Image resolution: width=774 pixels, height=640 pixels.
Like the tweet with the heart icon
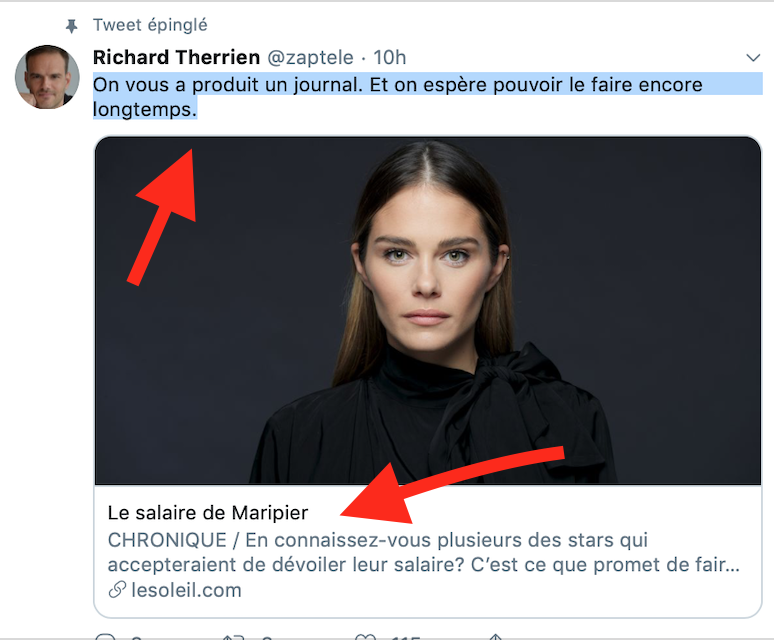click(x=365, y=636)
